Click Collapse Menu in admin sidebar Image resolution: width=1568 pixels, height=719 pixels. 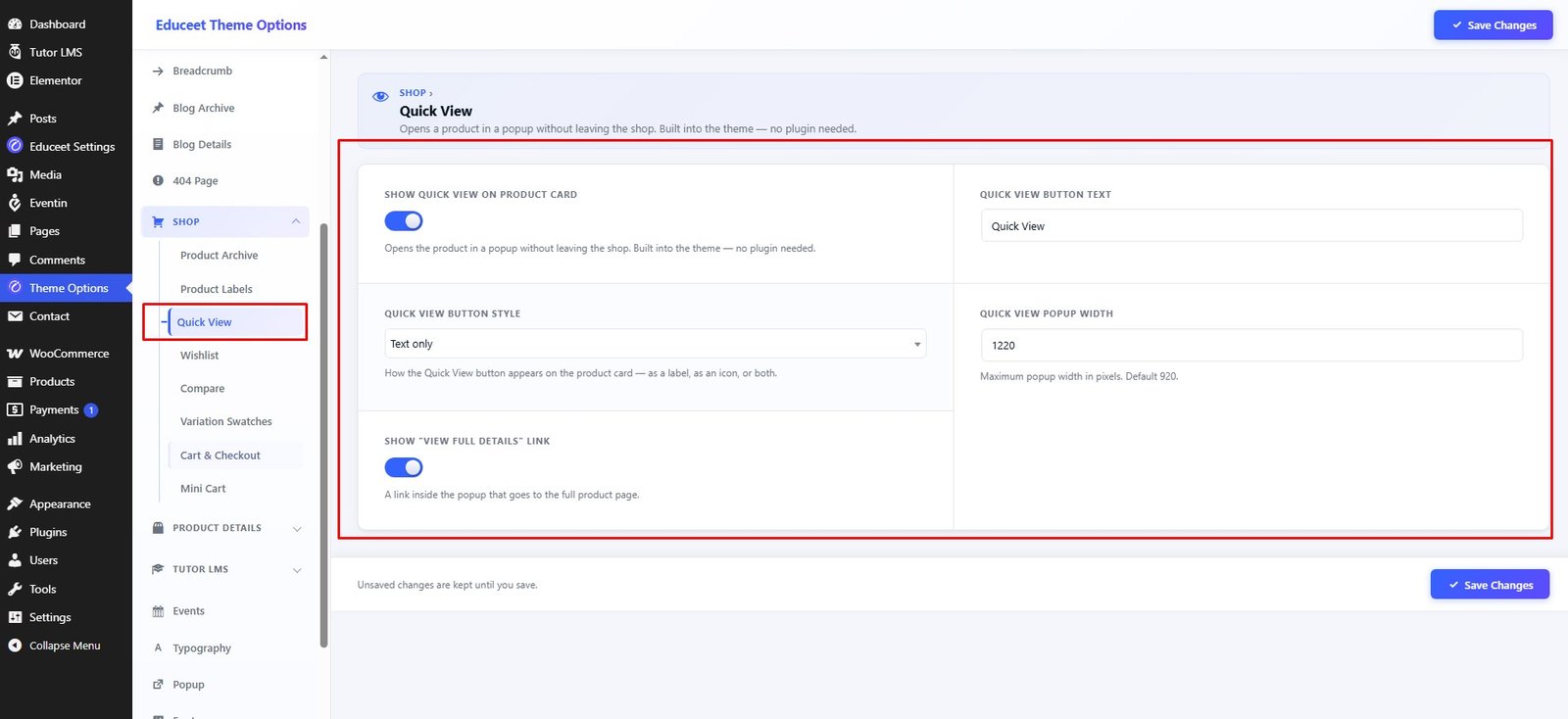click(x=65, y=646)
